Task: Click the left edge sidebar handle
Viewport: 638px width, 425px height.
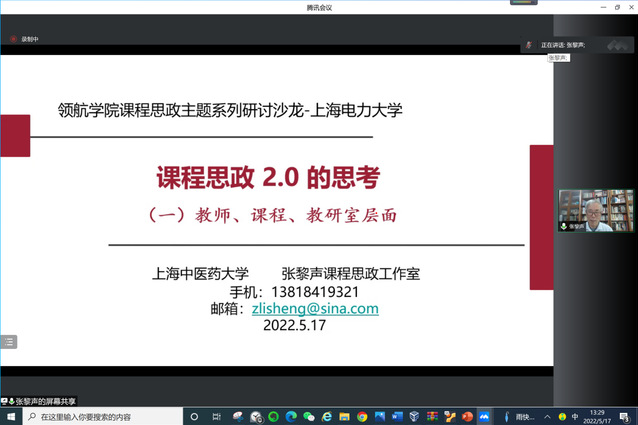Action: [7, 342]
